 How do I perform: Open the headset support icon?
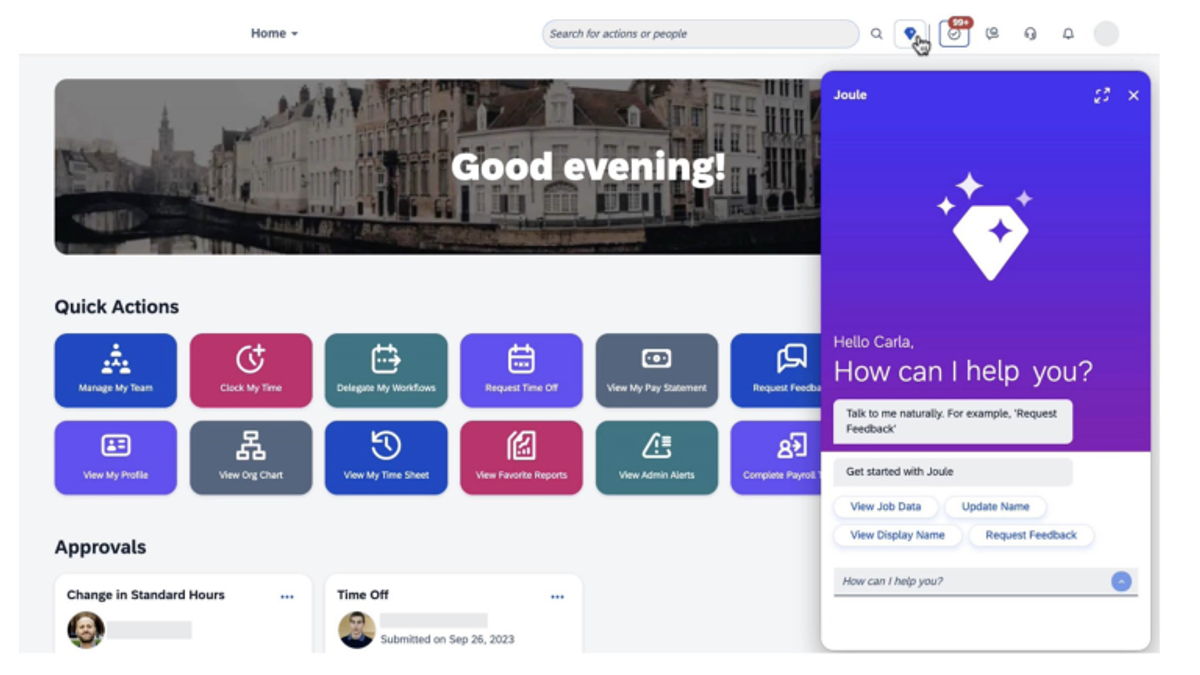click(x=1030, y=34)
